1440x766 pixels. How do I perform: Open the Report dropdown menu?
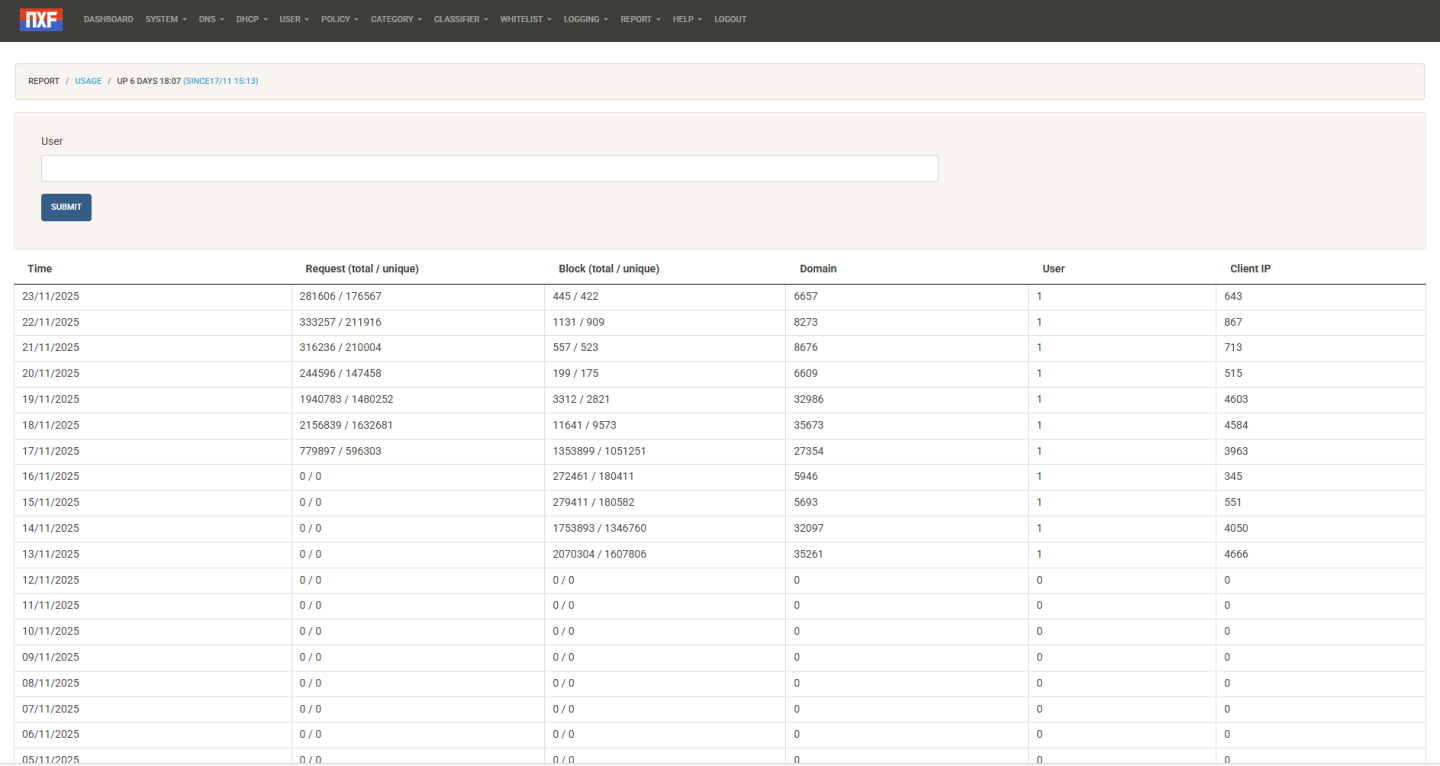pyautogui.click(x=640, y=19)
